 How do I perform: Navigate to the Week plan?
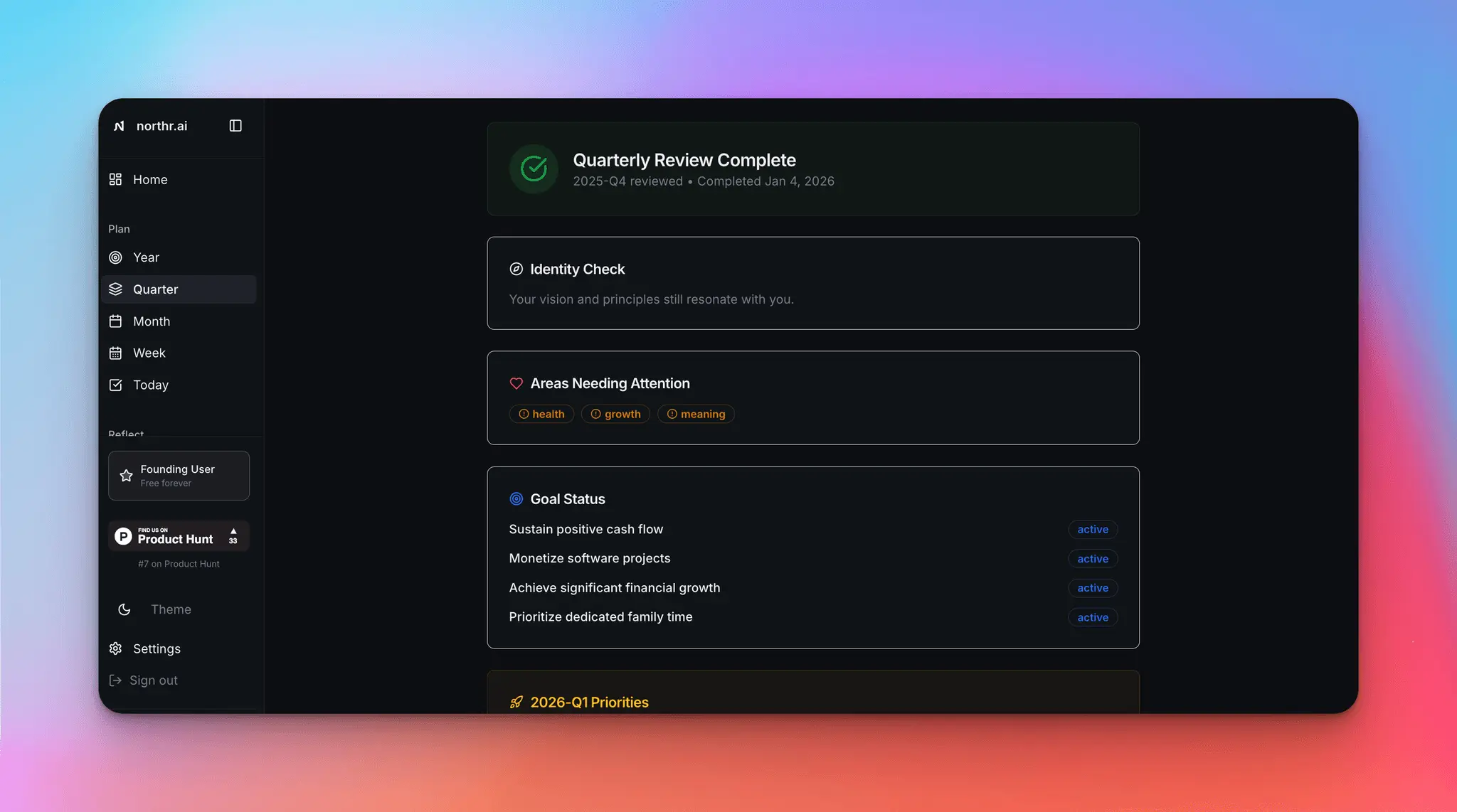(x=179, y=353)
